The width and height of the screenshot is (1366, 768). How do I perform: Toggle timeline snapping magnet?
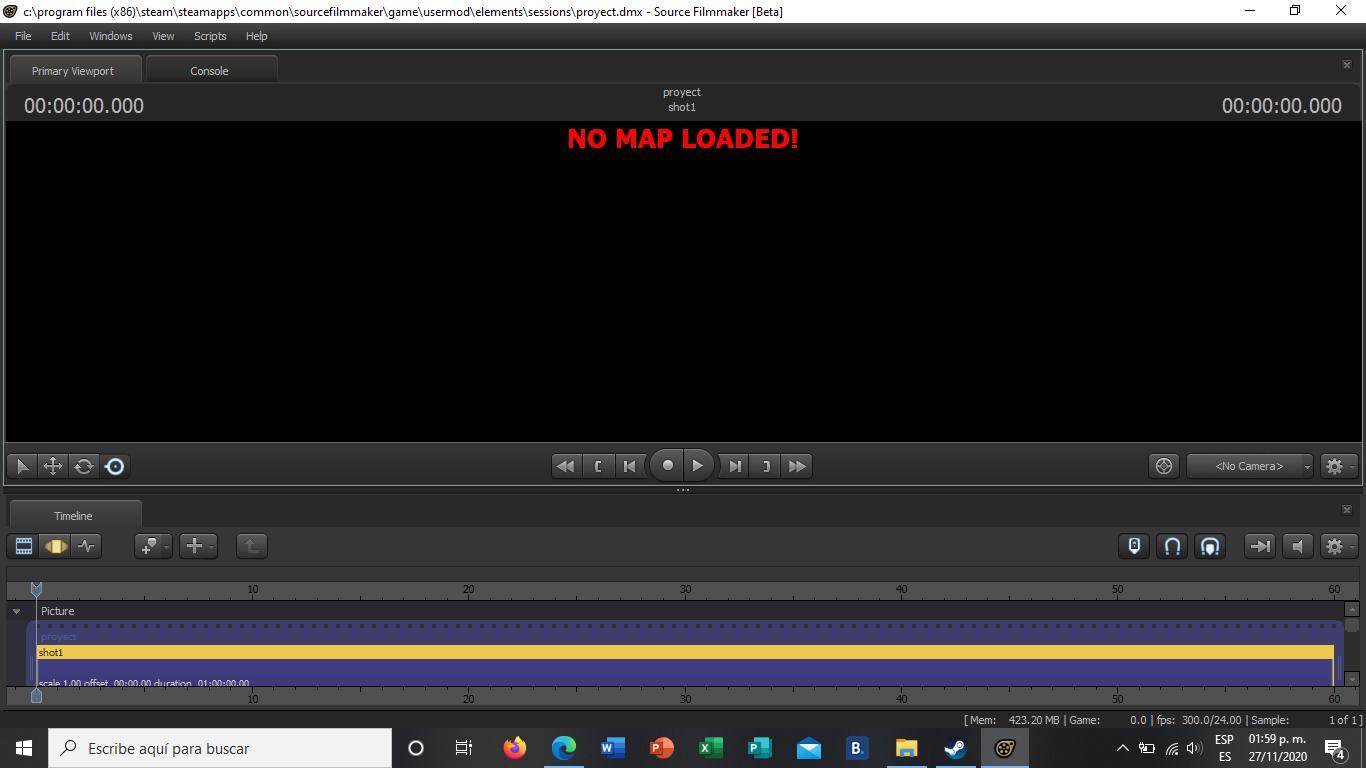[1172, 546]
